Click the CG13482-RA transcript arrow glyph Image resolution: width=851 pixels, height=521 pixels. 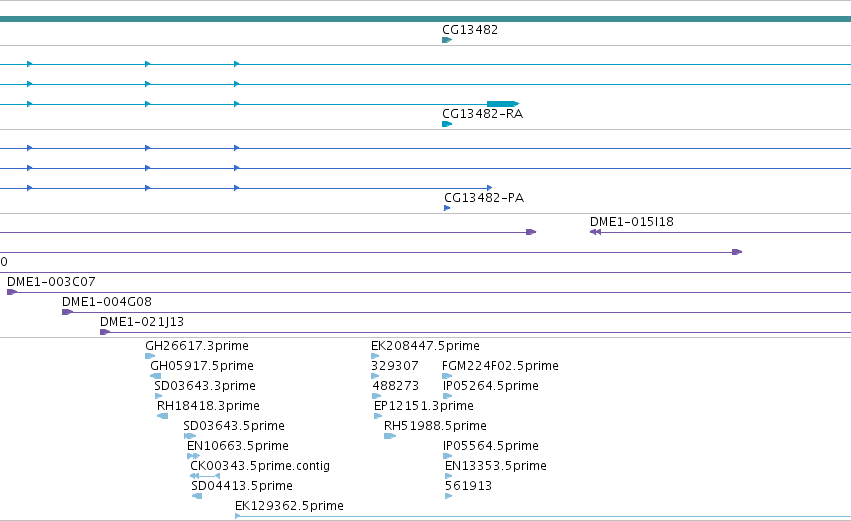[x=447, y=124]
